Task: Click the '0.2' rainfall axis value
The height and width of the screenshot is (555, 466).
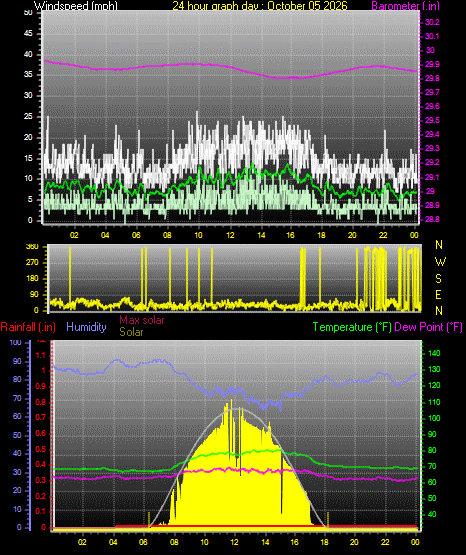Action: pyautogui.click(x=41, y=496)
